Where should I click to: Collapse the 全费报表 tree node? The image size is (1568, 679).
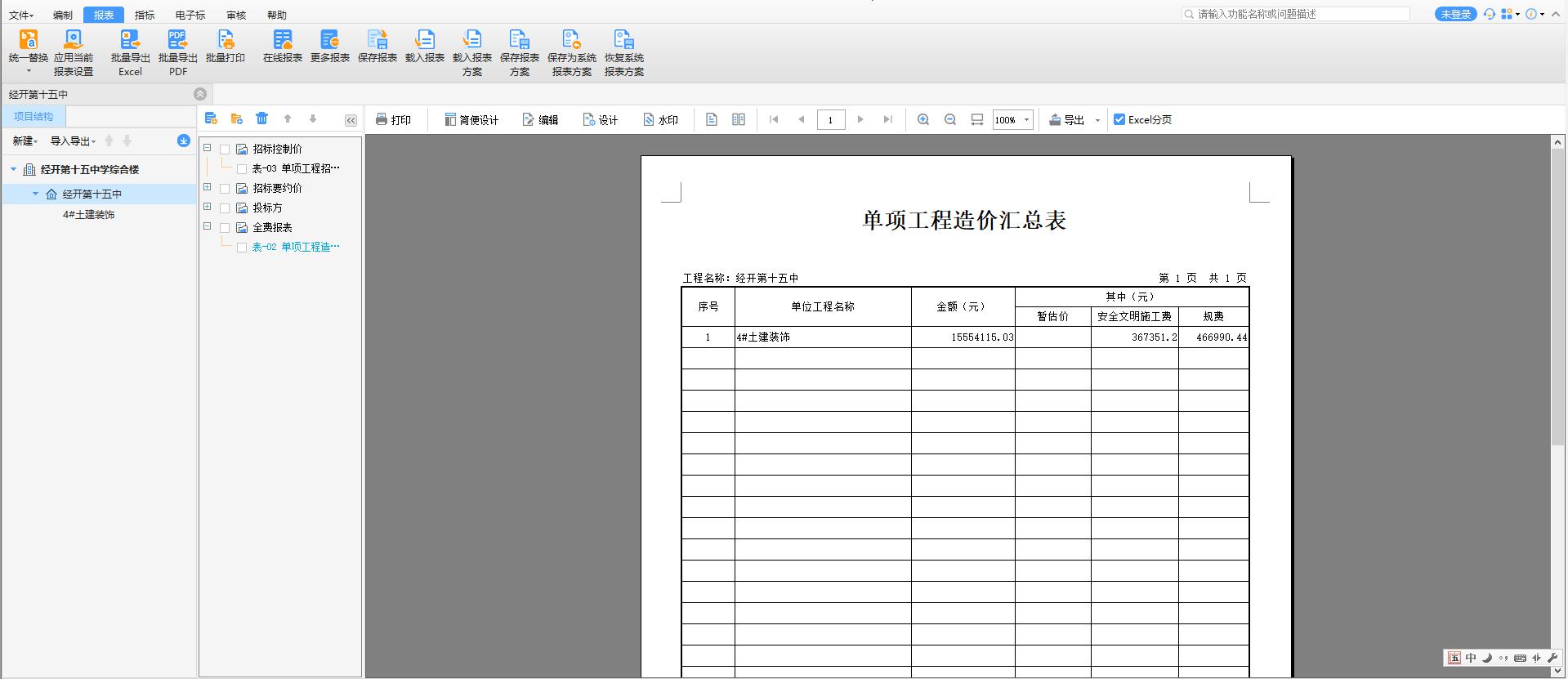click(208, 226)
